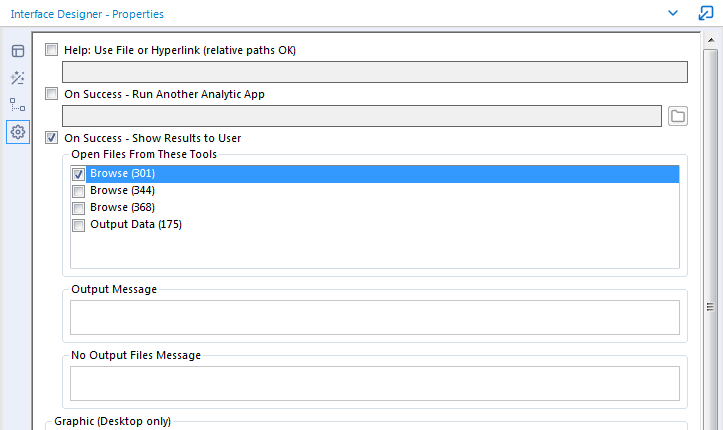
Task: Select the Properties gear icon
Action: click(x=18, y=132)
